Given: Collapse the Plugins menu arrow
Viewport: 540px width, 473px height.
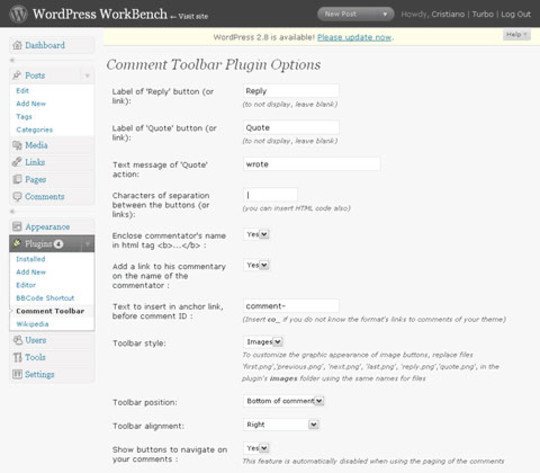Looking at the screenshot, I should pos(87,244).
